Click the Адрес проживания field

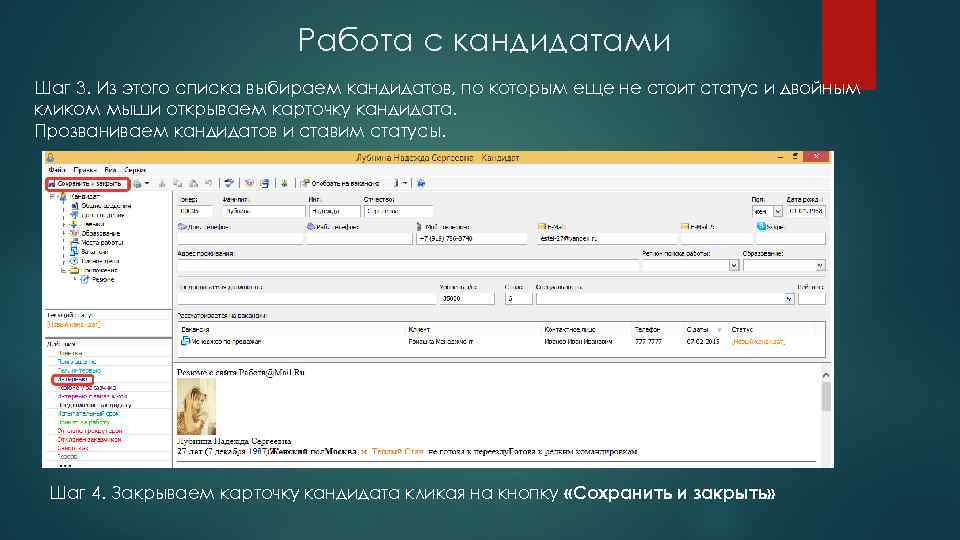click(407, 266)
